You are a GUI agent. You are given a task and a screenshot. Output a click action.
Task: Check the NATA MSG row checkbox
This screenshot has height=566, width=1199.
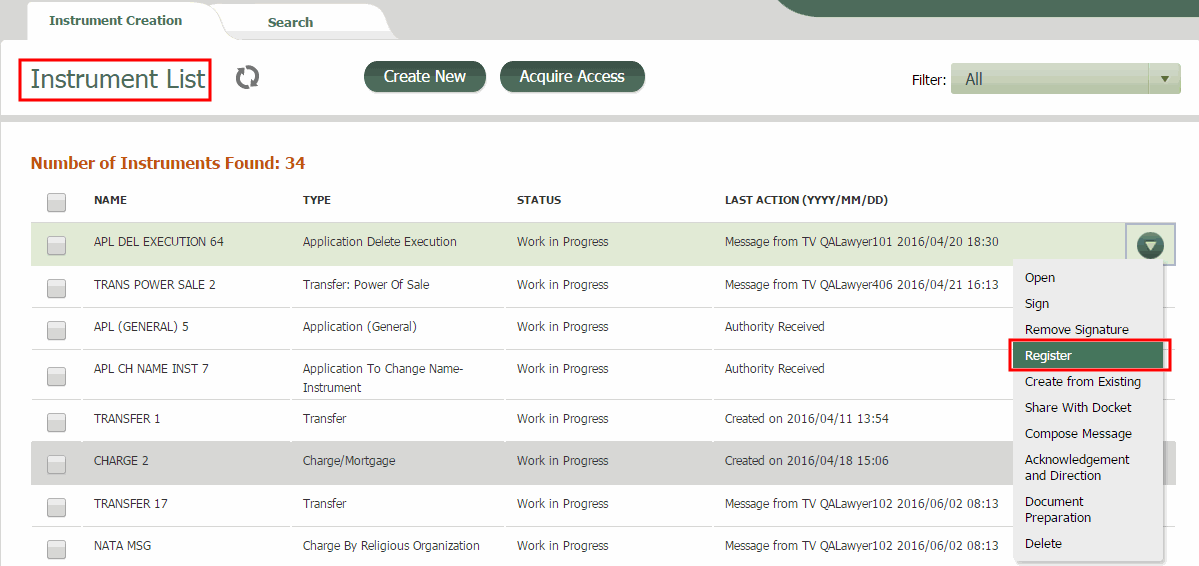pos(57,548)
